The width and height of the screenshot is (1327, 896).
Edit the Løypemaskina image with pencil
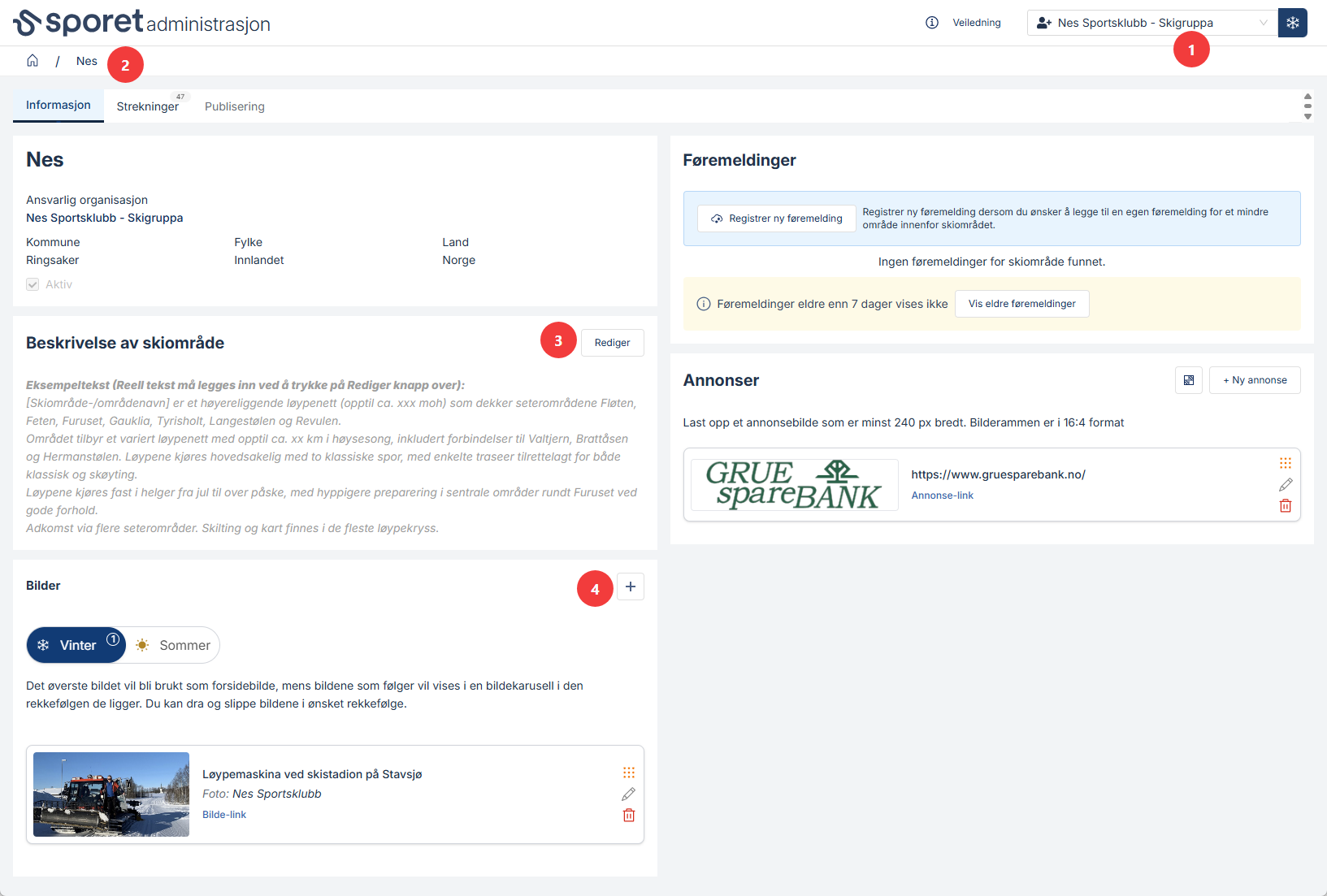click(x=629, y=794)
